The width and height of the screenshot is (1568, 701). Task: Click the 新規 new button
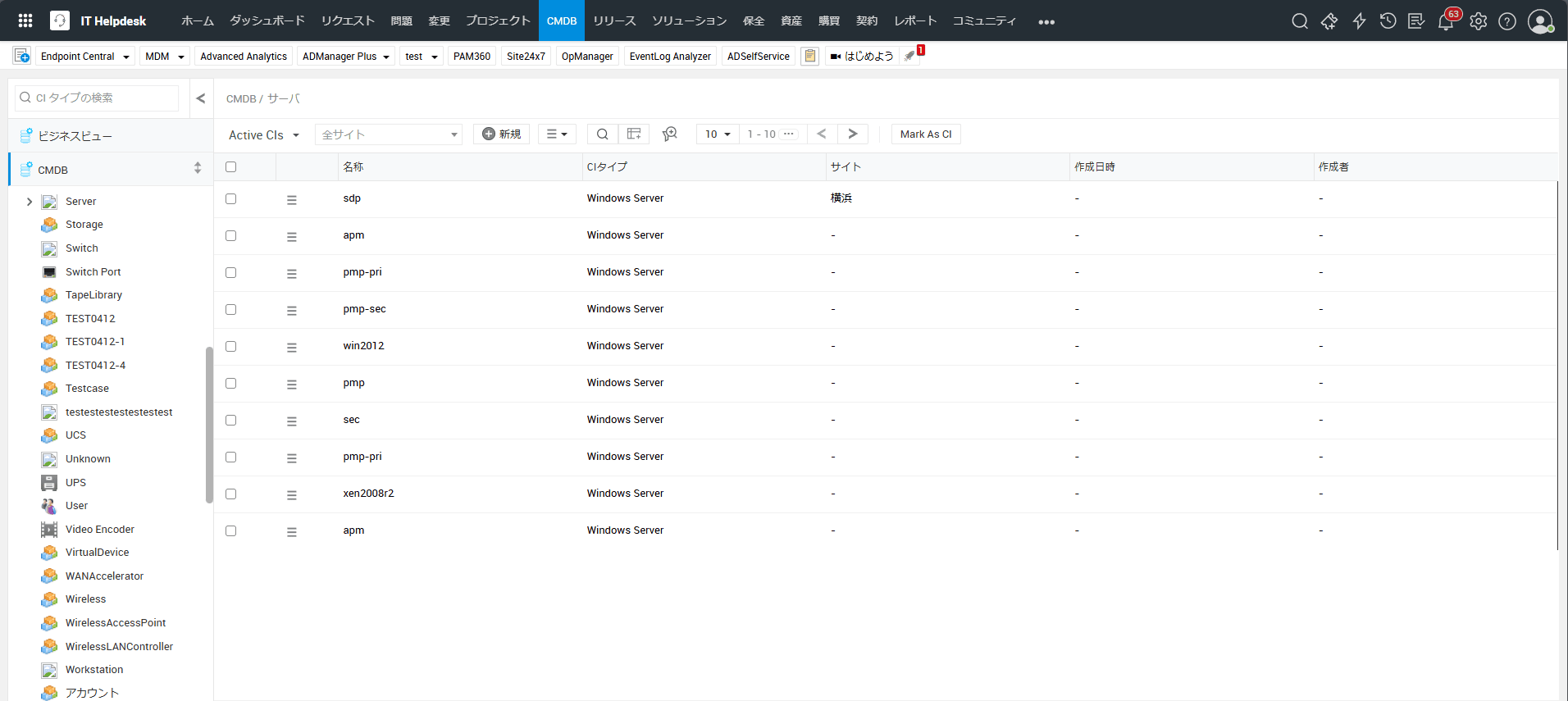(501, 134)
